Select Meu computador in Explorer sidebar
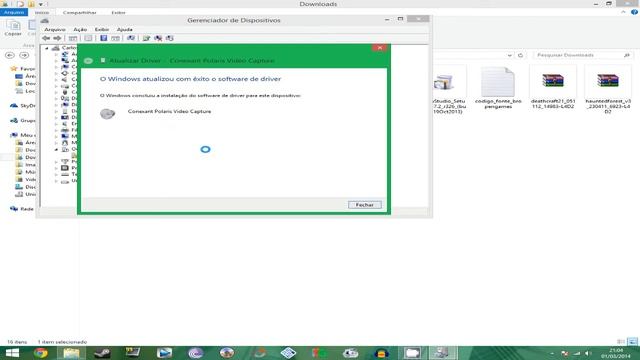Image resolution: width=640 pixels, height=360 pixels. tap(23, 135)
